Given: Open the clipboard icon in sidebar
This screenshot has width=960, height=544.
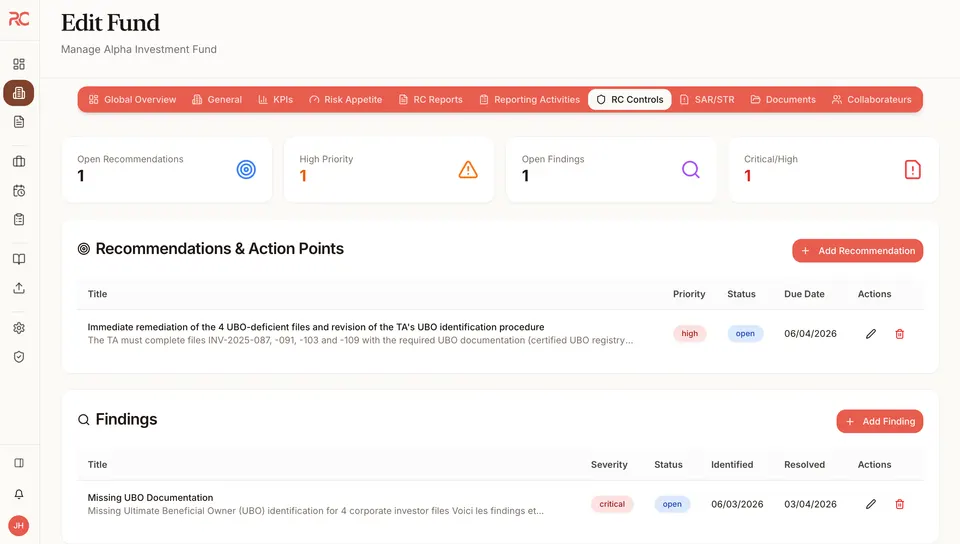Looking at the screenshot, I should pos(19,219).
